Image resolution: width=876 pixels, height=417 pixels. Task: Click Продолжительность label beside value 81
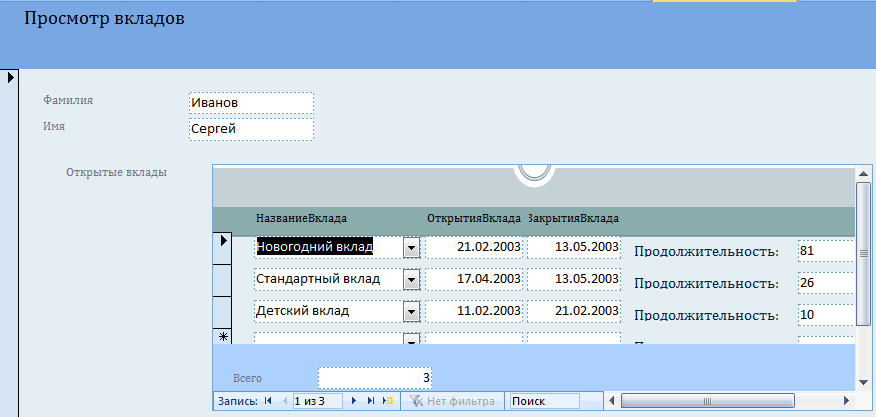pos(707,252)
